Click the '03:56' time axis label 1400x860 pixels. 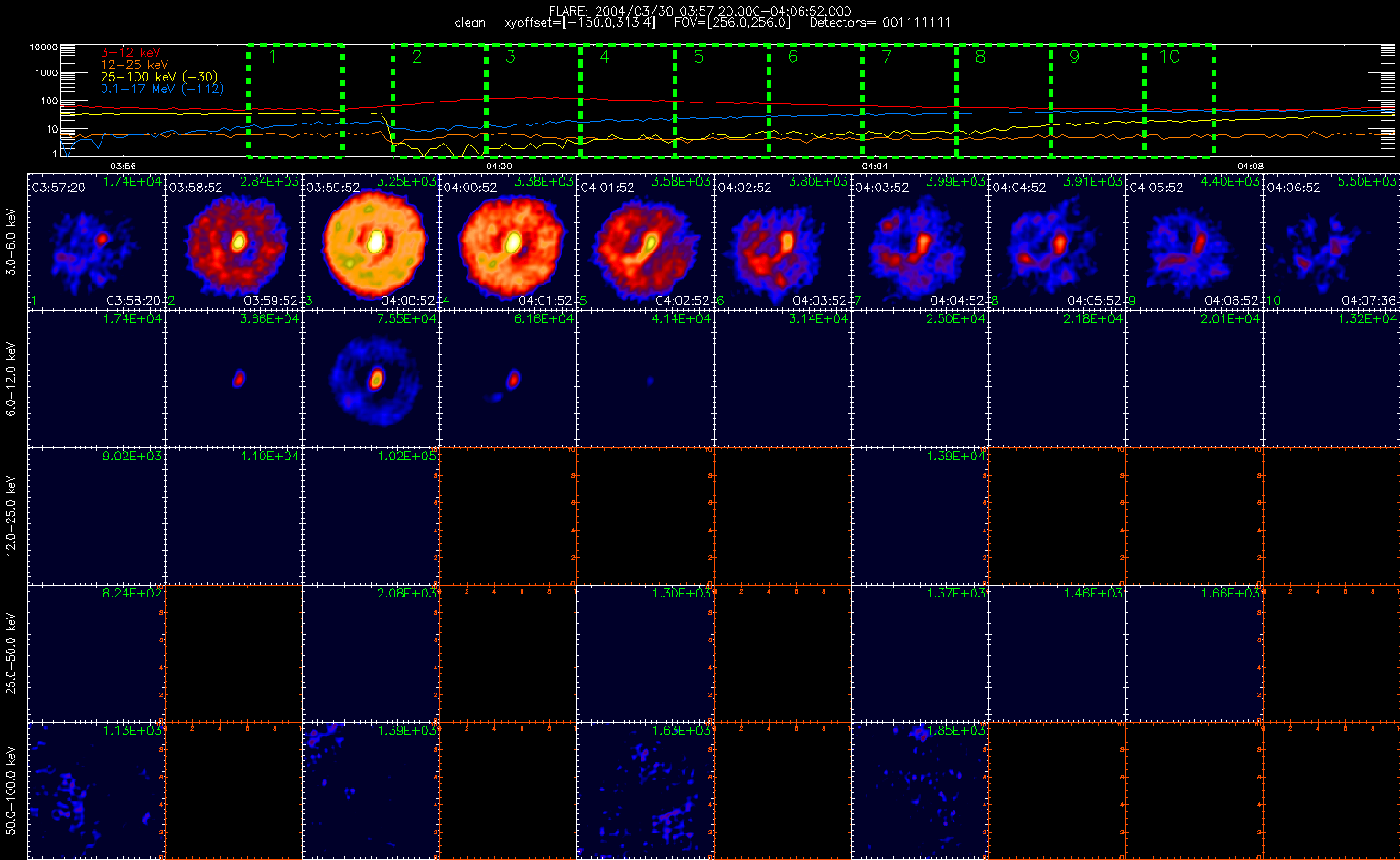coord(123,166)
